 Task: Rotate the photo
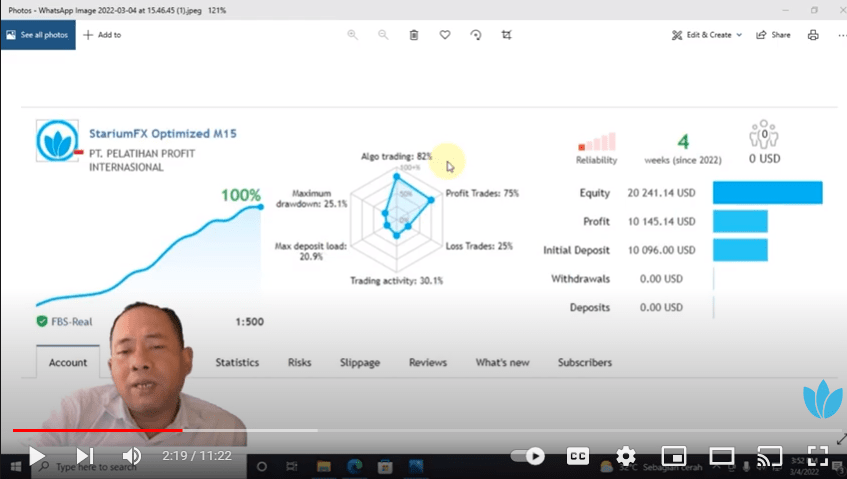[x=475, y=35]
